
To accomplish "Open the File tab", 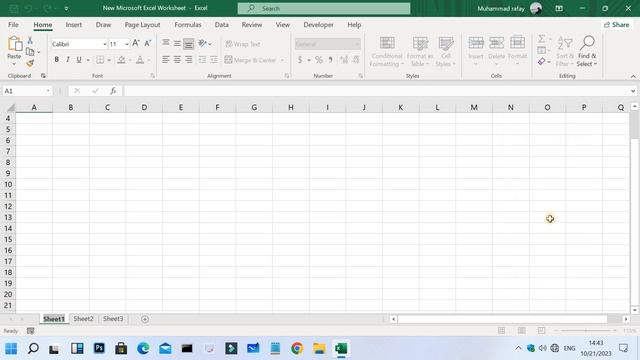I will (13, 24).
